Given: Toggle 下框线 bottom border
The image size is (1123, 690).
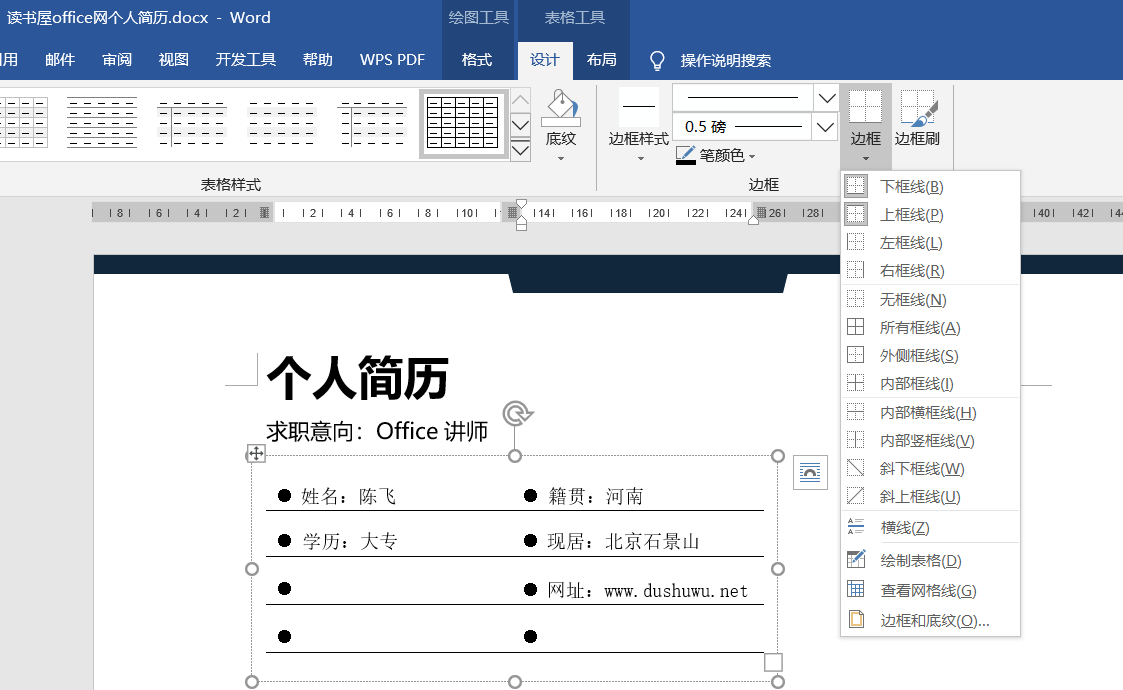Looking at the screenshot, I should (x=910, y=186).
